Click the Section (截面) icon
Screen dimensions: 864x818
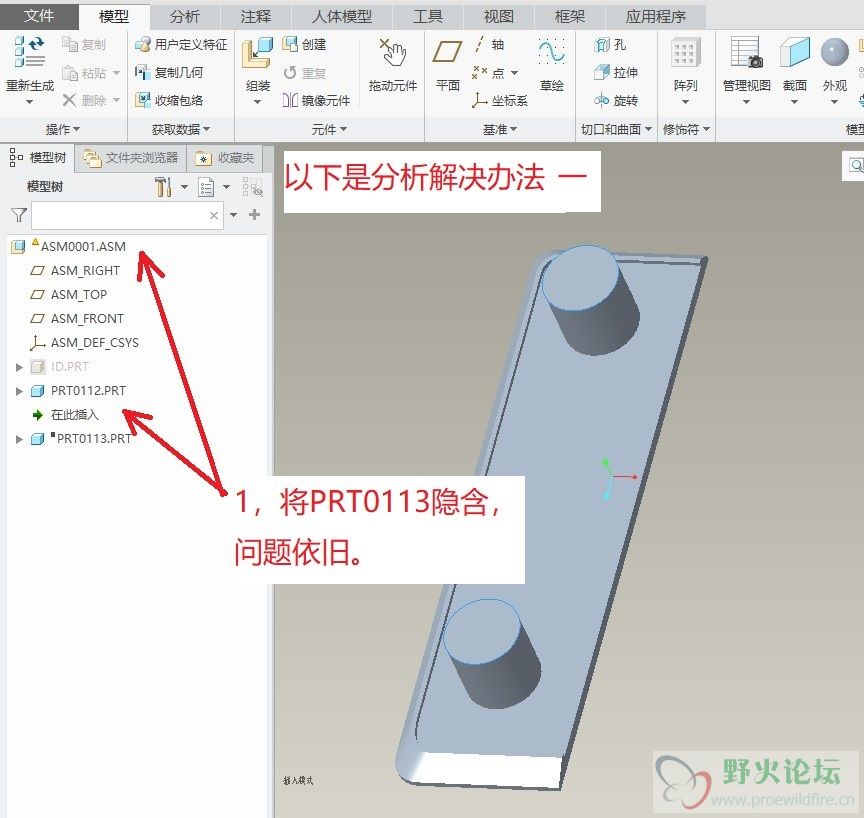point(795,52)
